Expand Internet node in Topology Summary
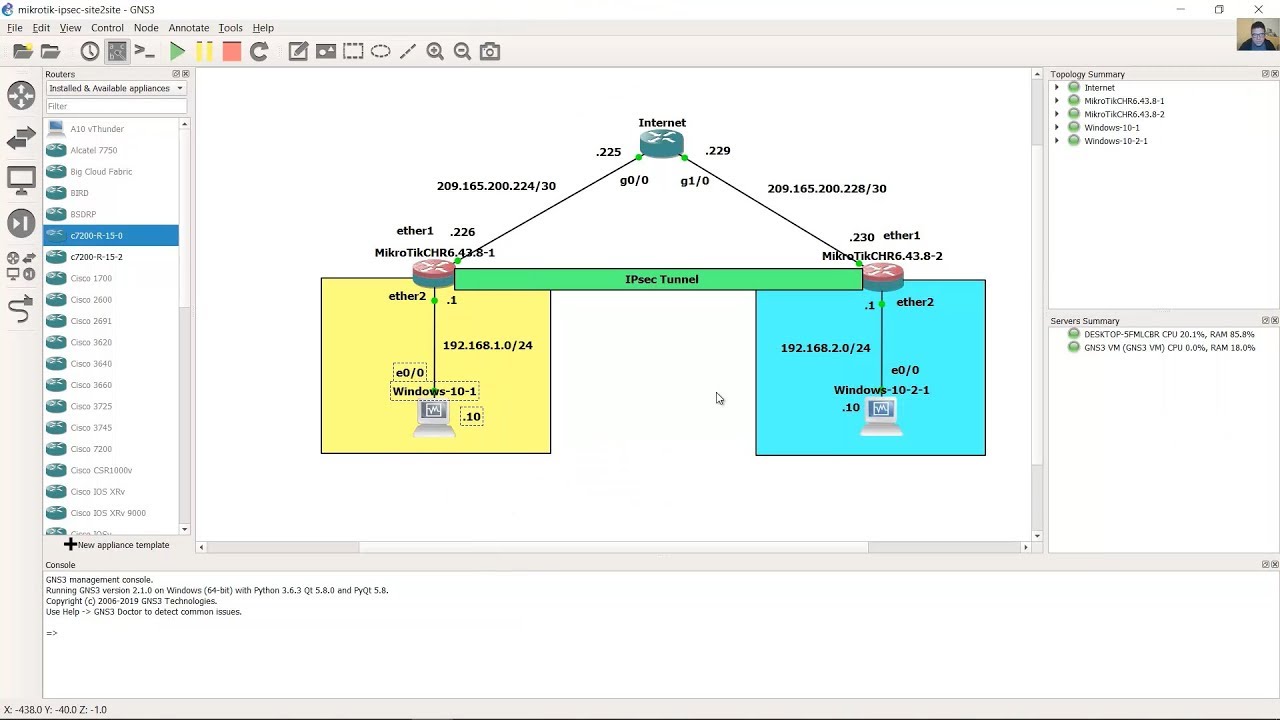This screenshot has width=1280, height=720. [1057, 88]
